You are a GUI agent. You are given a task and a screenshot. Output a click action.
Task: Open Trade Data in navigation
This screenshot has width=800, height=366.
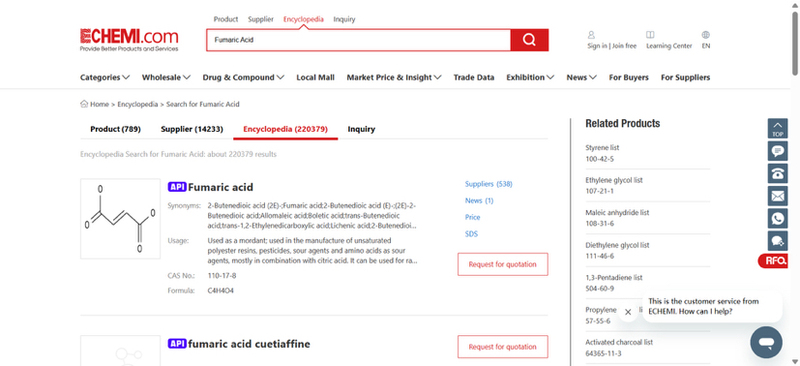(474, 78)
